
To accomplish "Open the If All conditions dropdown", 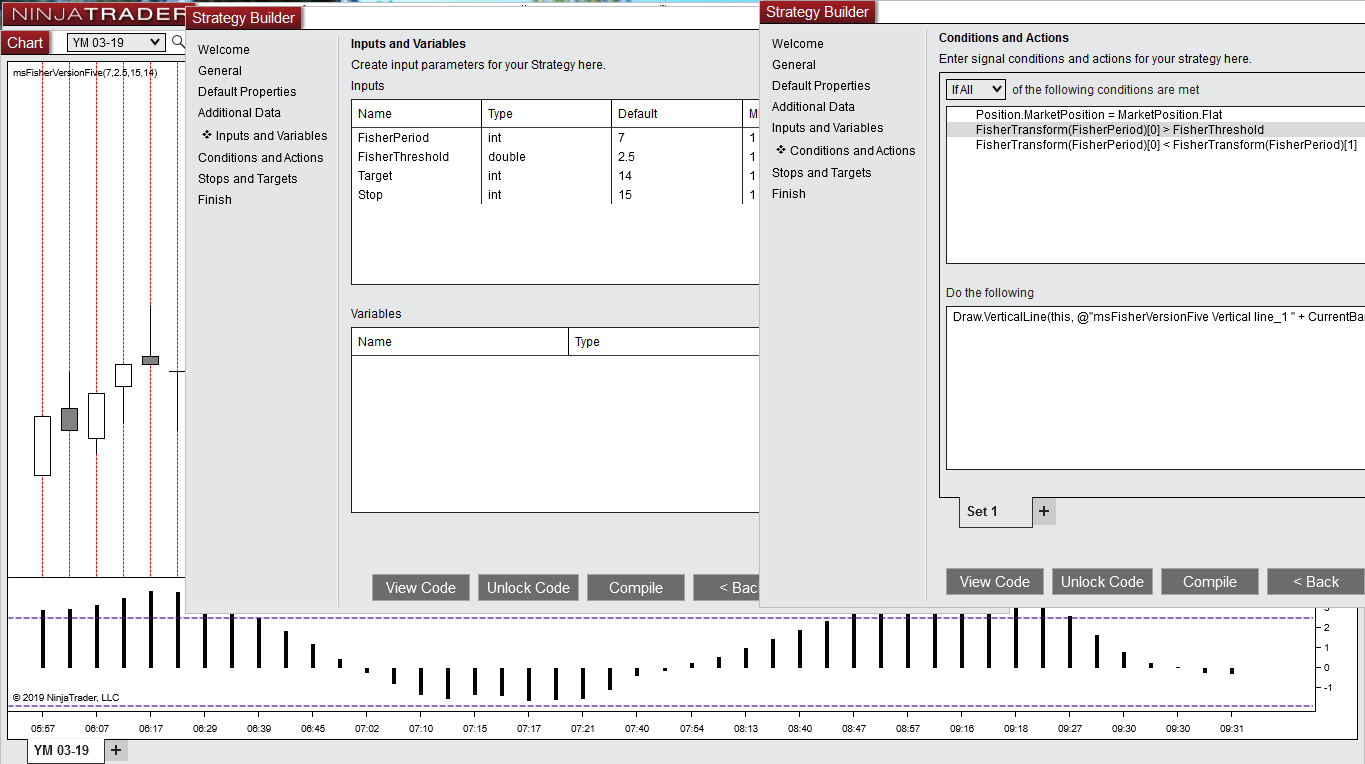I will pos(976,89).
